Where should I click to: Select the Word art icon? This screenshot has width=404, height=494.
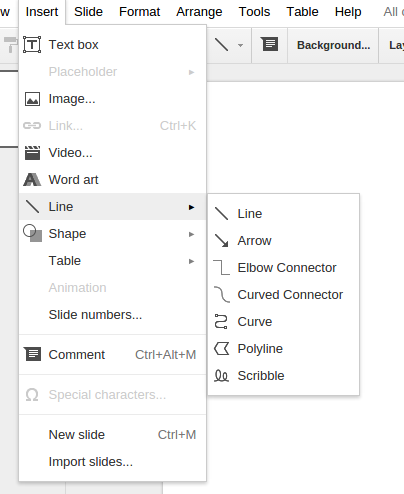(x=32, y=180)
